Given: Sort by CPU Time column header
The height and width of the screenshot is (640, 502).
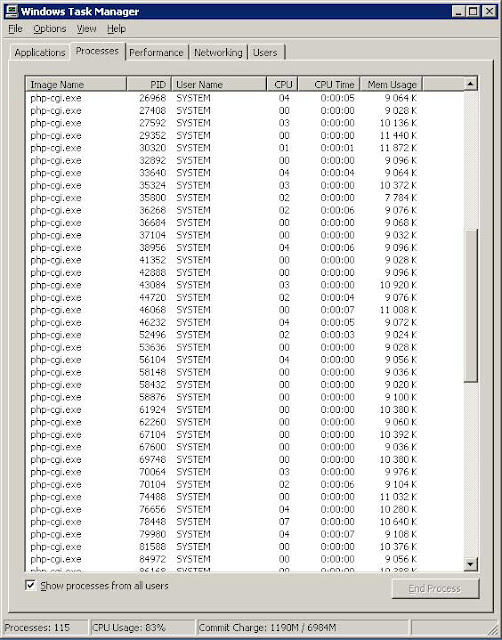Looking at the screenshot, I should click(x=329, y=84).
